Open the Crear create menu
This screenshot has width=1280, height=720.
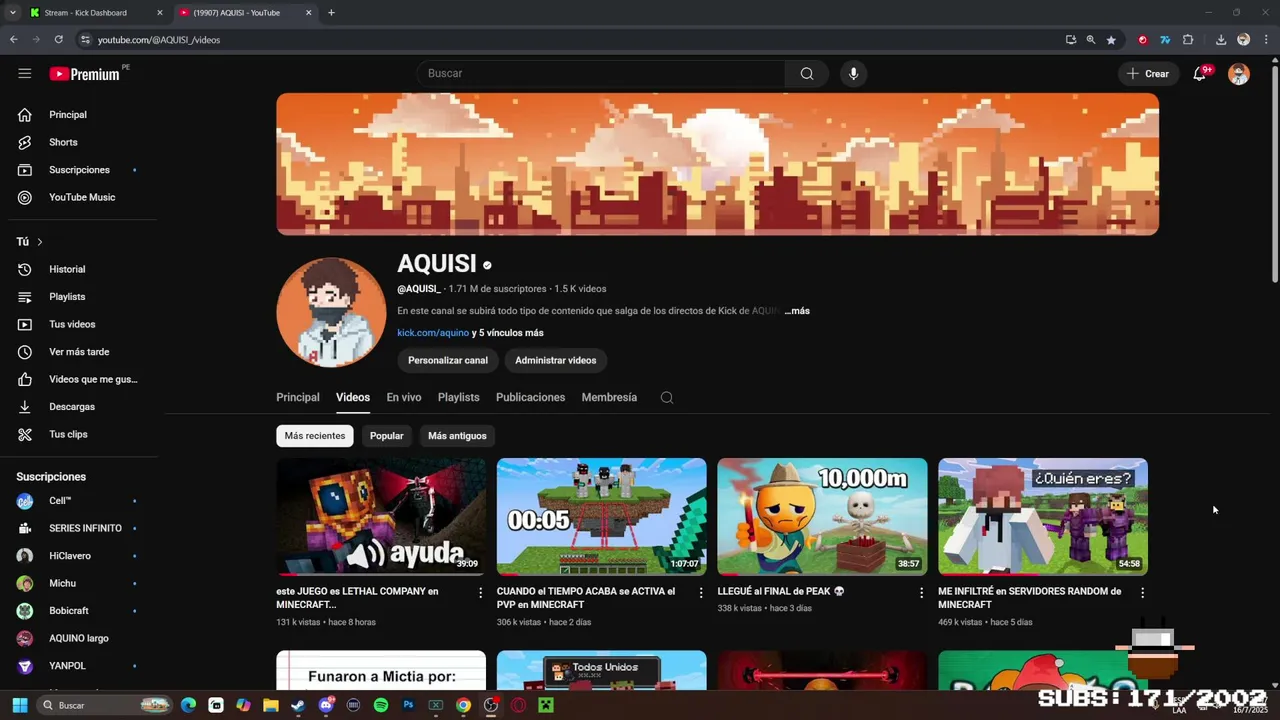1147,74
